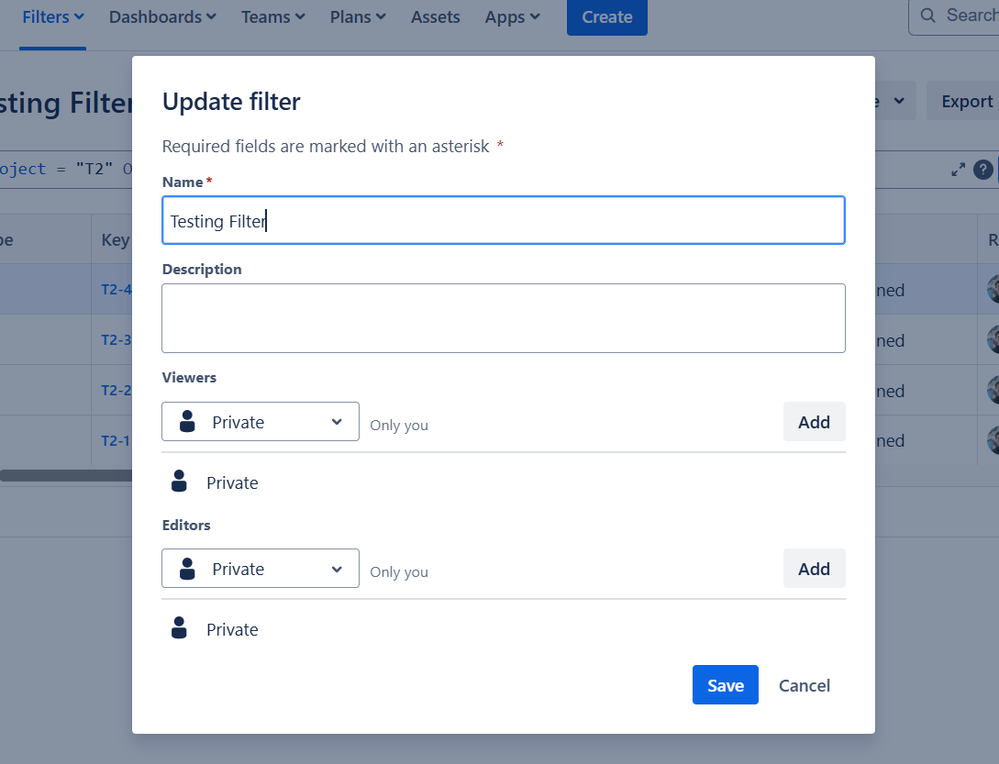The height and width of the screenshot is (764, 999).
Task: Open issue T2-4 link
Action: pos(117,289)
